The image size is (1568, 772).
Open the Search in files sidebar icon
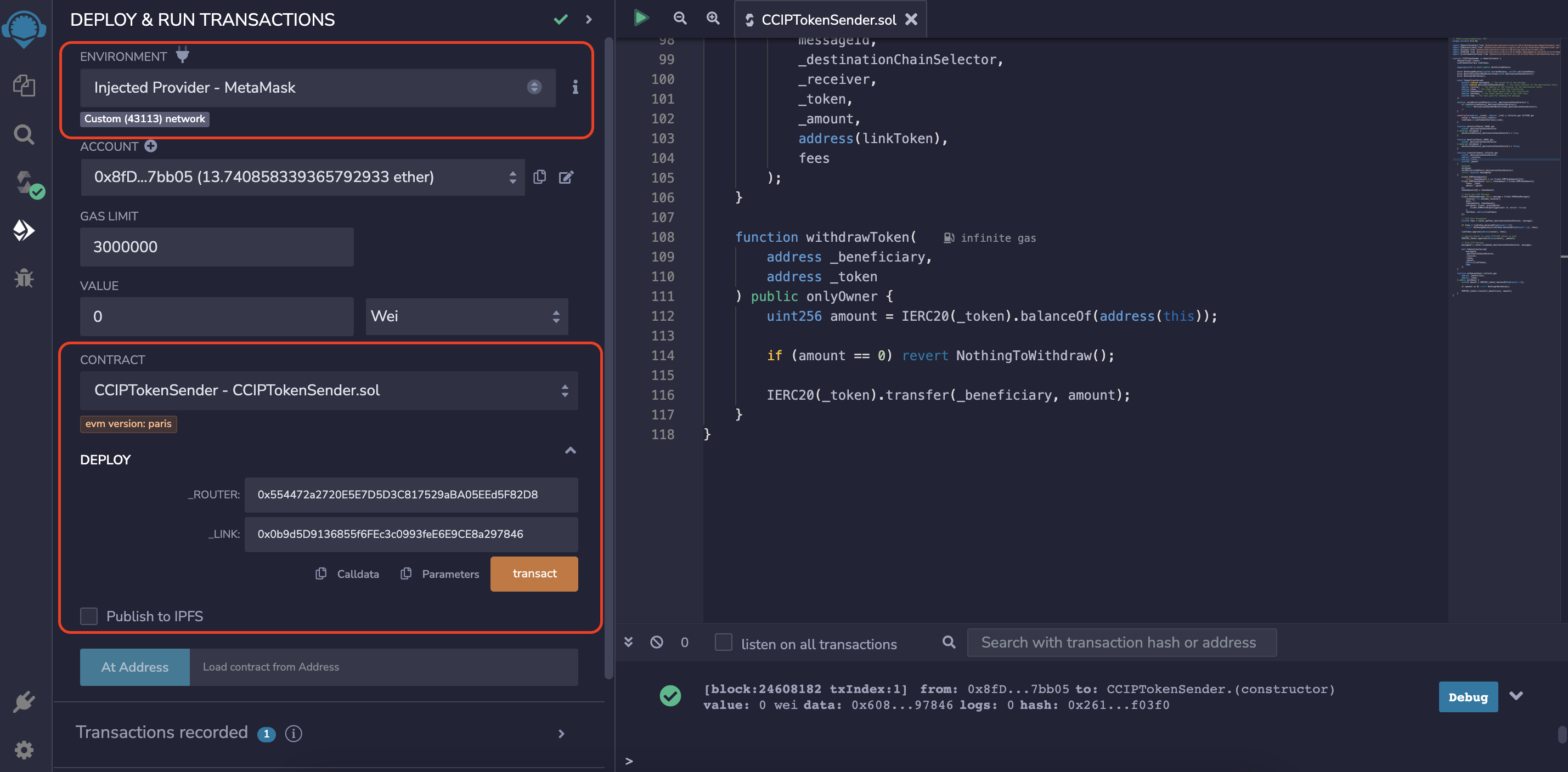pyautogui.click(x=24, y=134)
